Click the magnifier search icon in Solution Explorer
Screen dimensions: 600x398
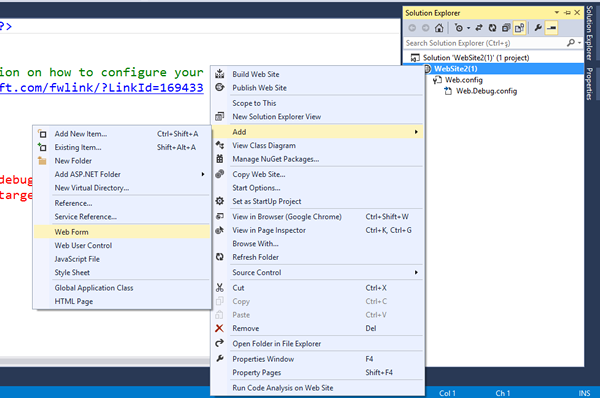[571, 43]
